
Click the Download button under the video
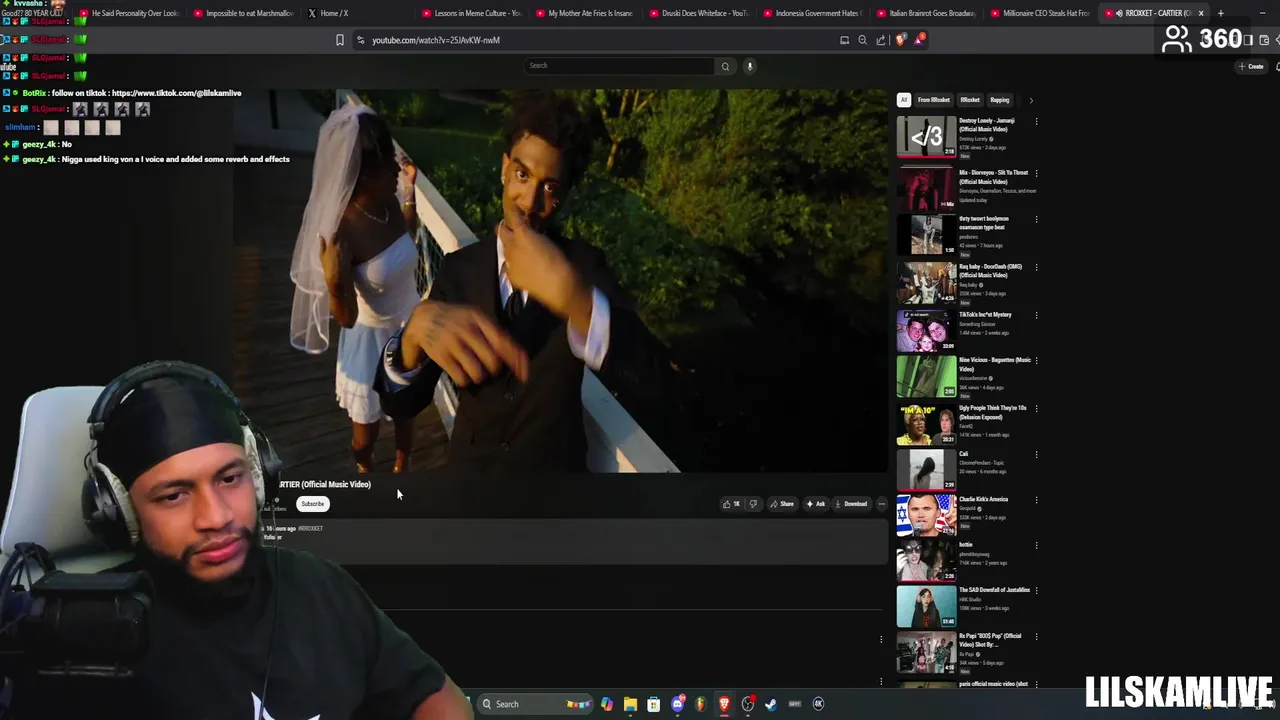point(851,504)
